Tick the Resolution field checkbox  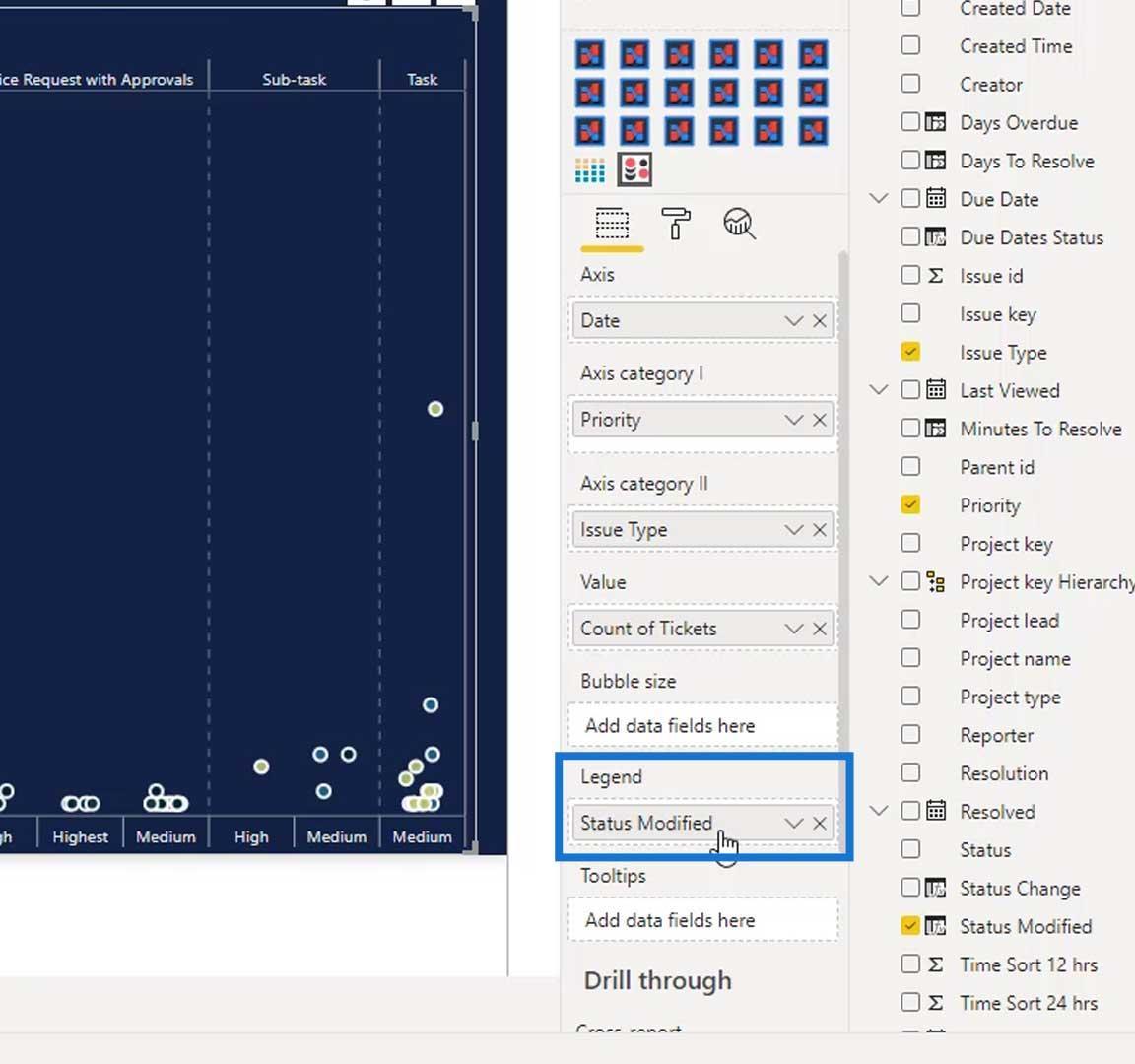[910, 772]
